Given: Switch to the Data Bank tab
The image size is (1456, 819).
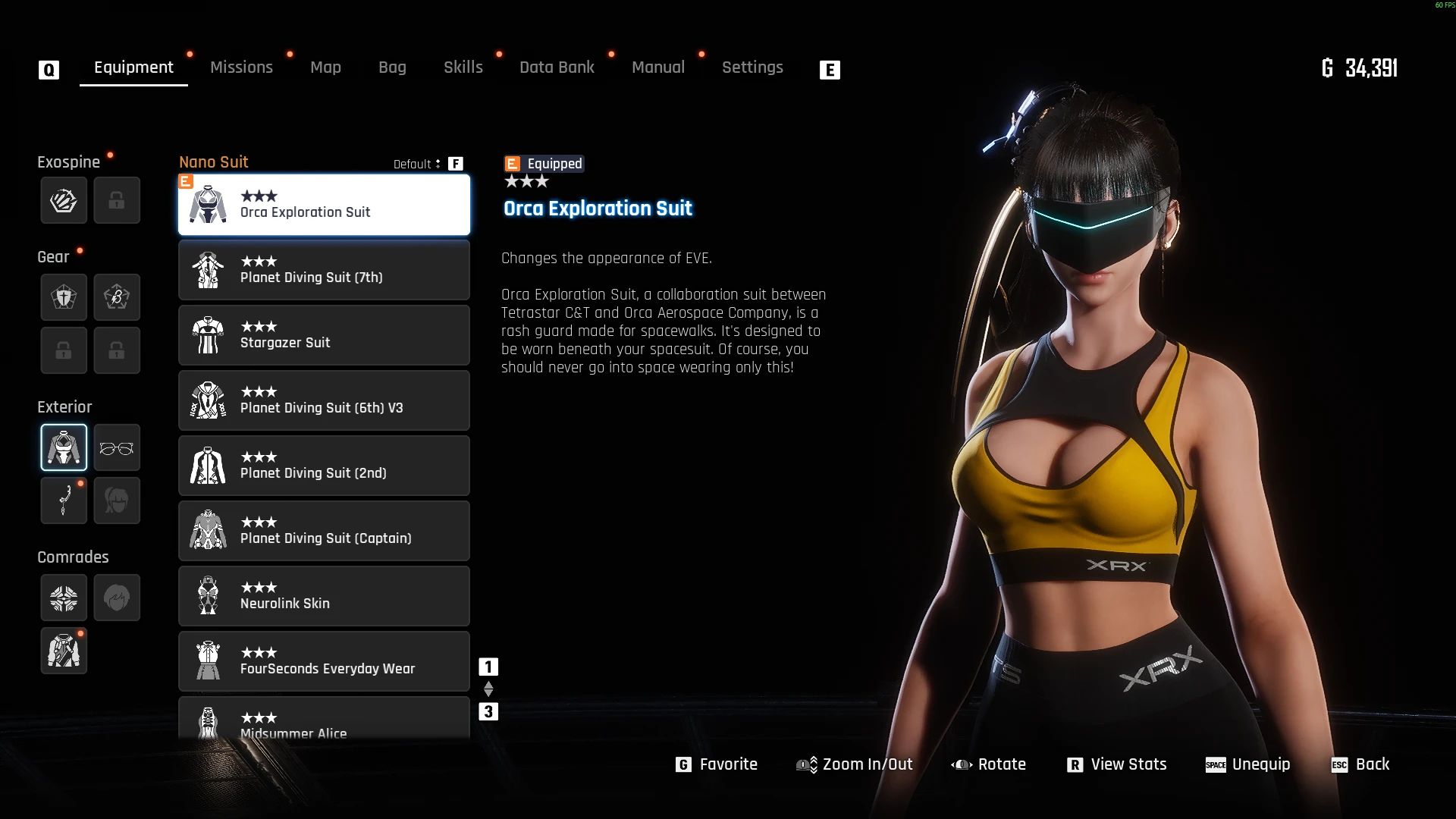Looking at the screenshot, I should click(557, 67).
